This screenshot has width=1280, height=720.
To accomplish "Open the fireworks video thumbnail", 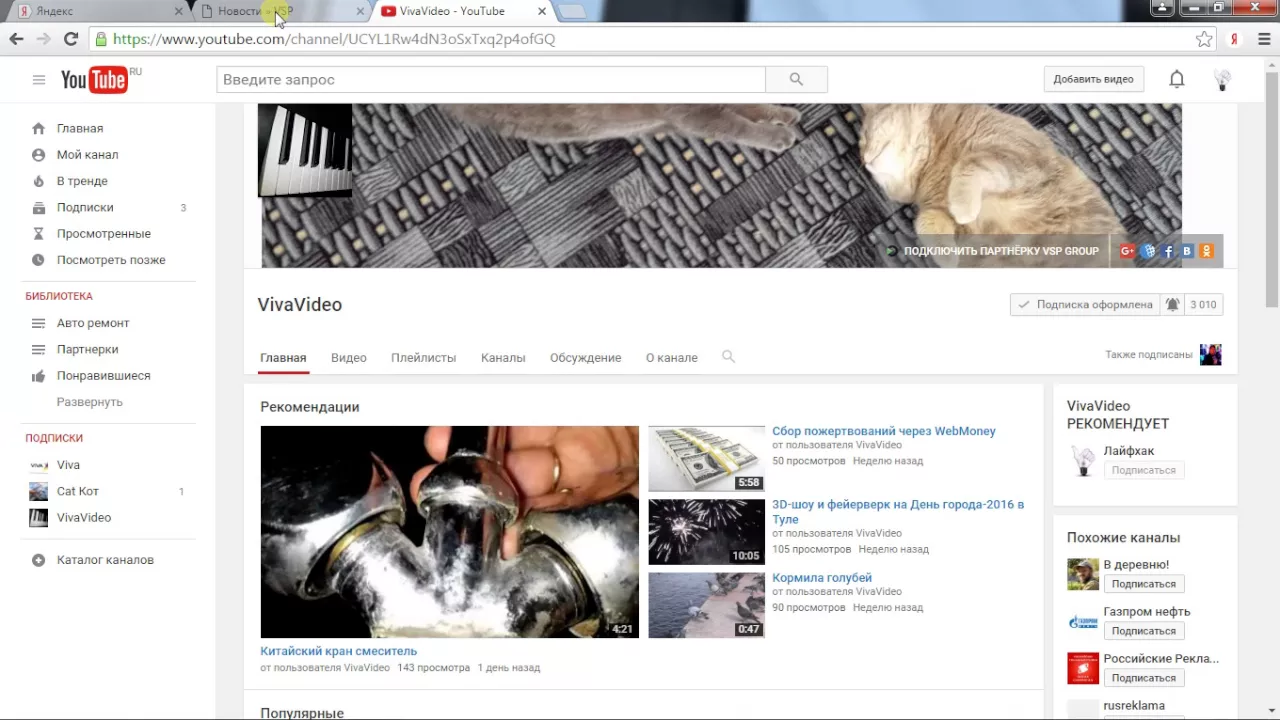I will (706, 532).
